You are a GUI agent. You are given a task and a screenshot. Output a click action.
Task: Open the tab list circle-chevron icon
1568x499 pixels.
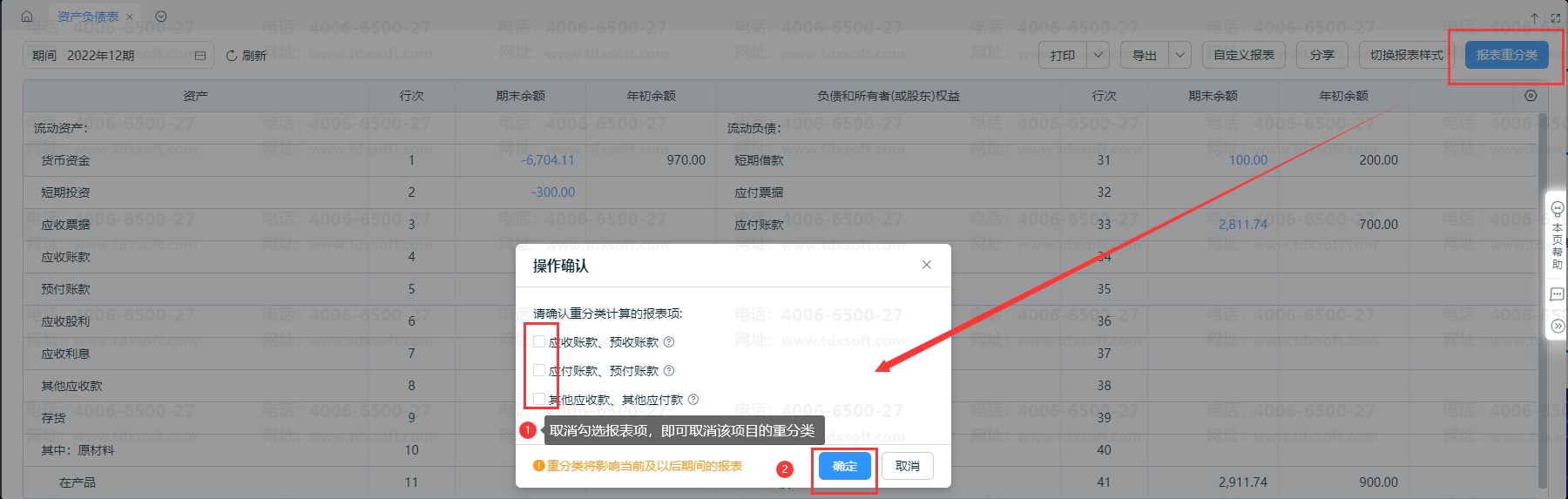tap(161, 17)
